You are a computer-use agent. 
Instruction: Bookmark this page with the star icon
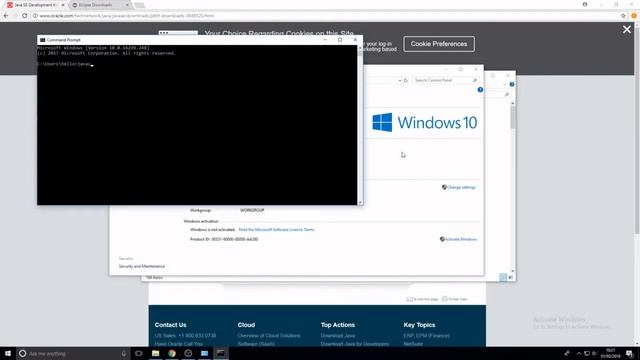623,16
